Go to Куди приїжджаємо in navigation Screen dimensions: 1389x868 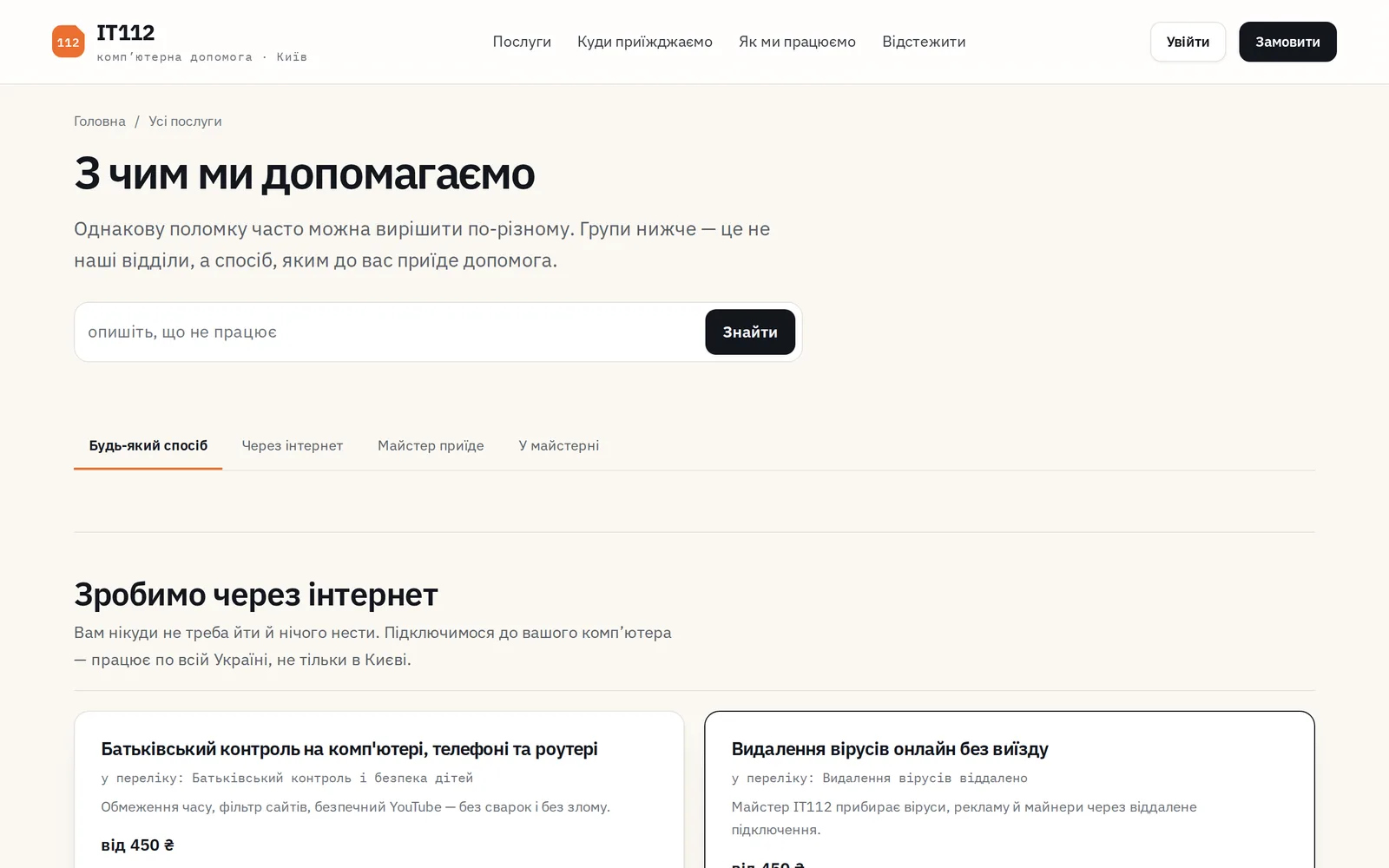(x=645, y=42)
